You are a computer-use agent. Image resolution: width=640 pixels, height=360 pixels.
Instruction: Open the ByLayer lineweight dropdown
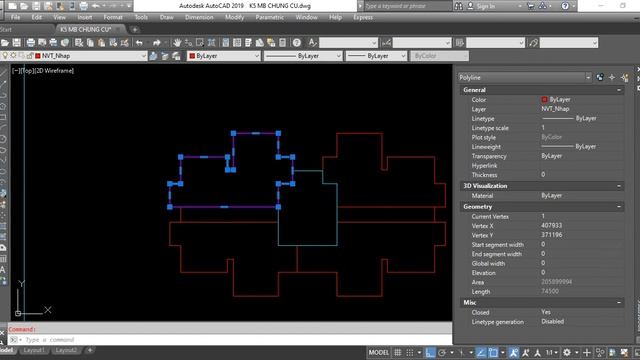click(x=403, y=56)
